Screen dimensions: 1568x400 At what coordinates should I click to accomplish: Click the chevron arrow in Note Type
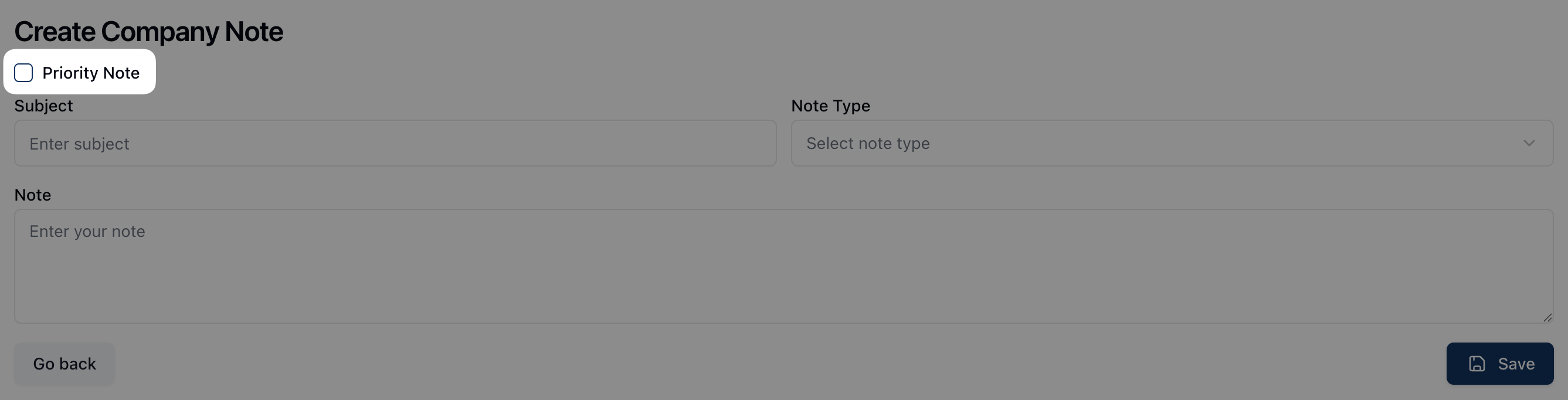coord(1529,143)
